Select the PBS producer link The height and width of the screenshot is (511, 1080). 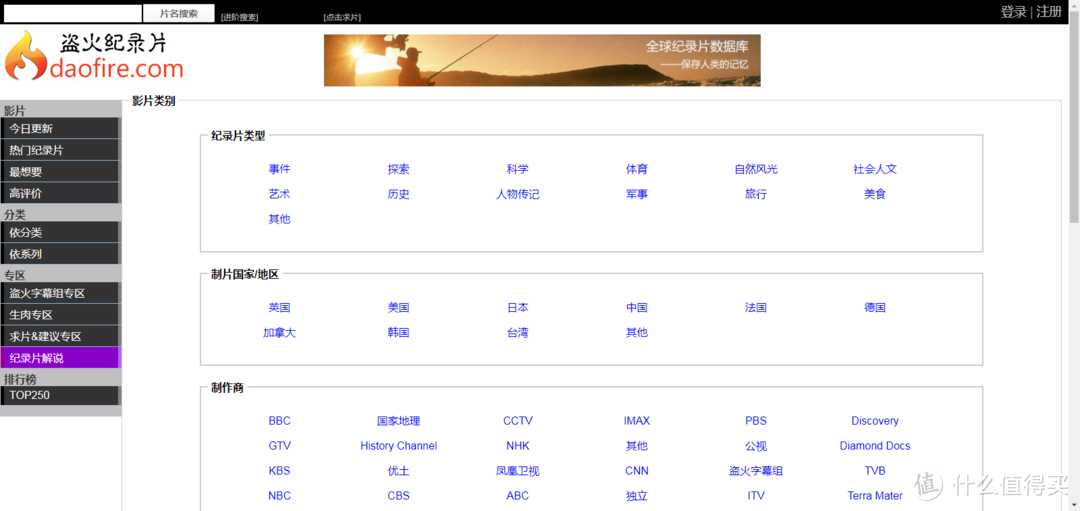tap(756, 421)
